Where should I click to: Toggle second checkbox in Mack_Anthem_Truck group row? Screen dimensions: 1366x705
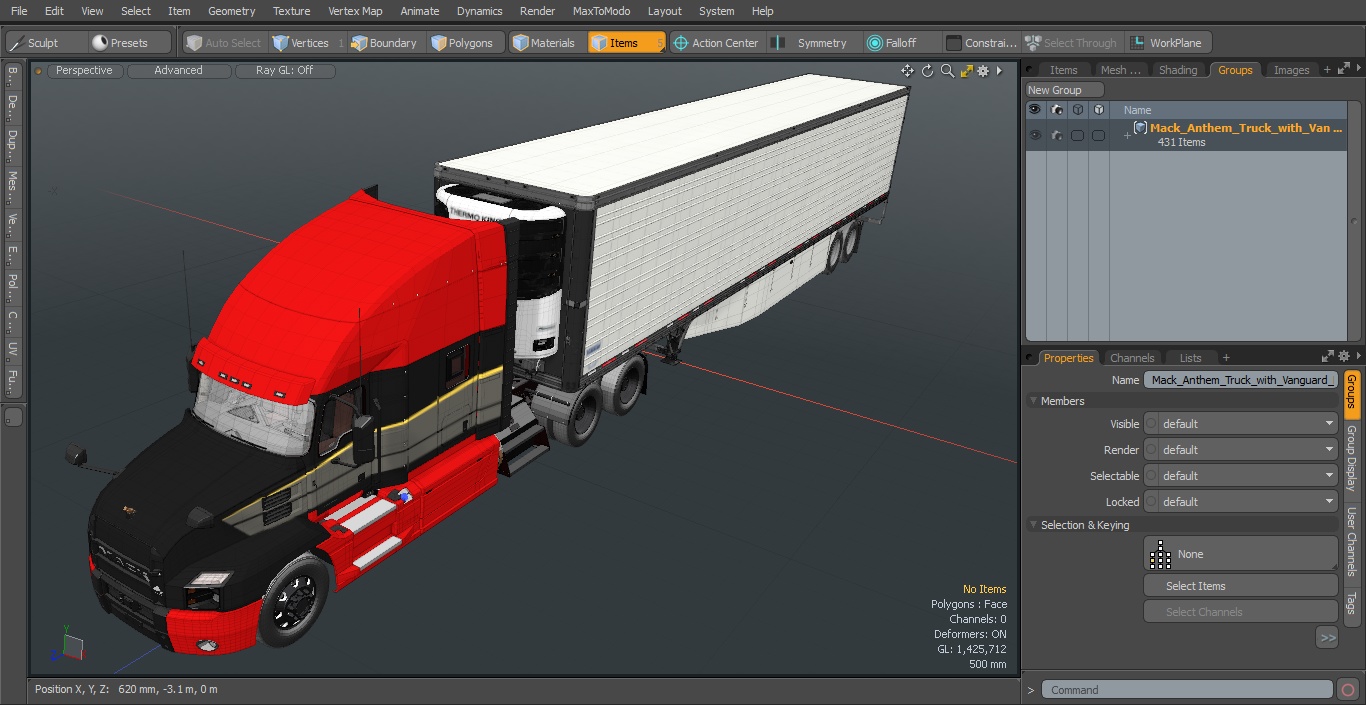click(x=1098, y=135)
